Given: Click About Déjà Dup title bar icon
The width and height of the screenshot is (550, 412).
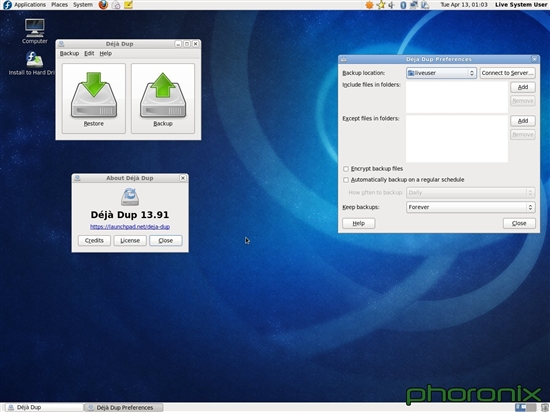Looking at the screenshot, I should coord(78,178).
